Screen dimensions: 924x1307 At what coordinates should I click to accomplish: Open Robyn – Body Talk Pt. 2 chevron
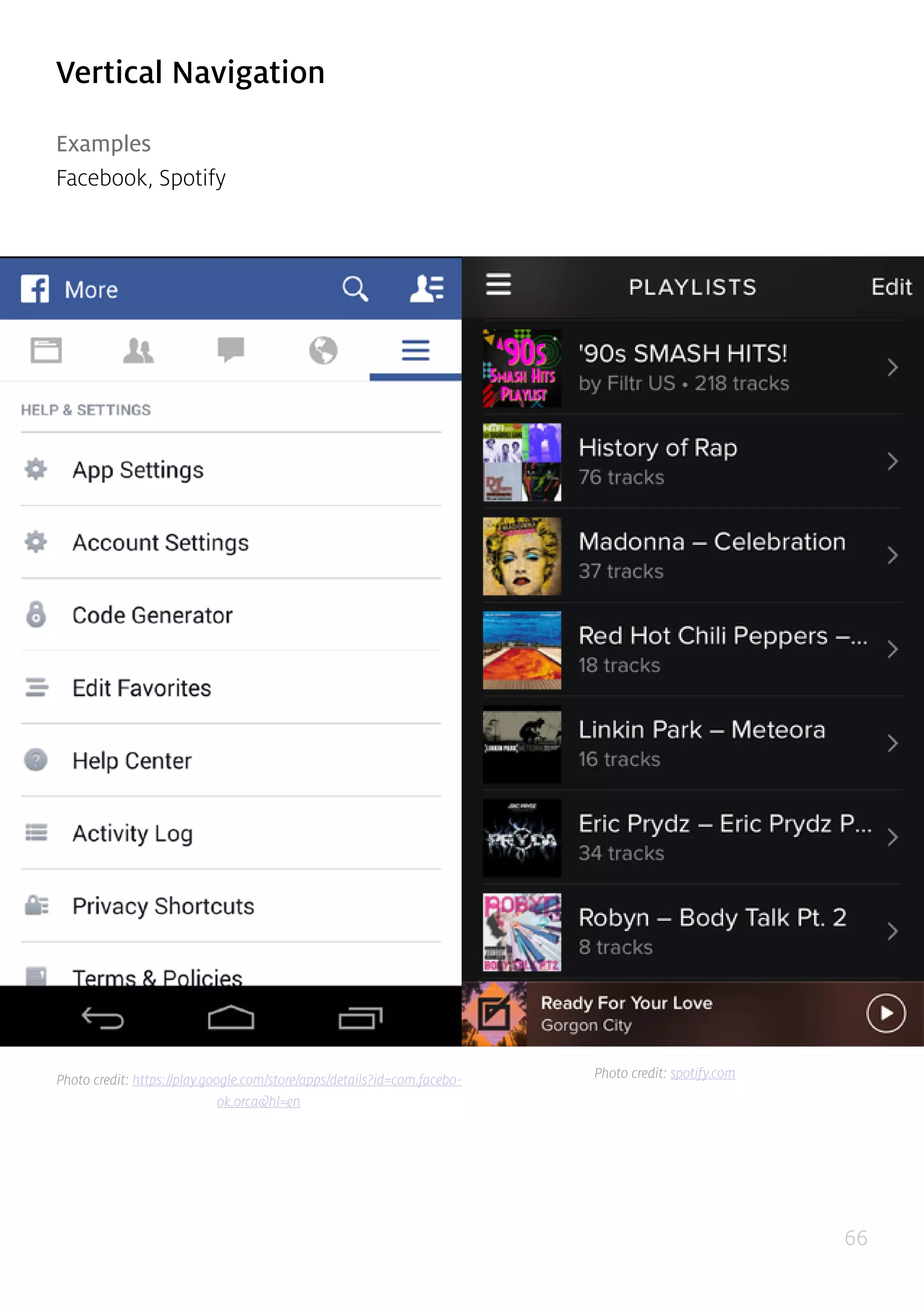[x=892, y=932]
